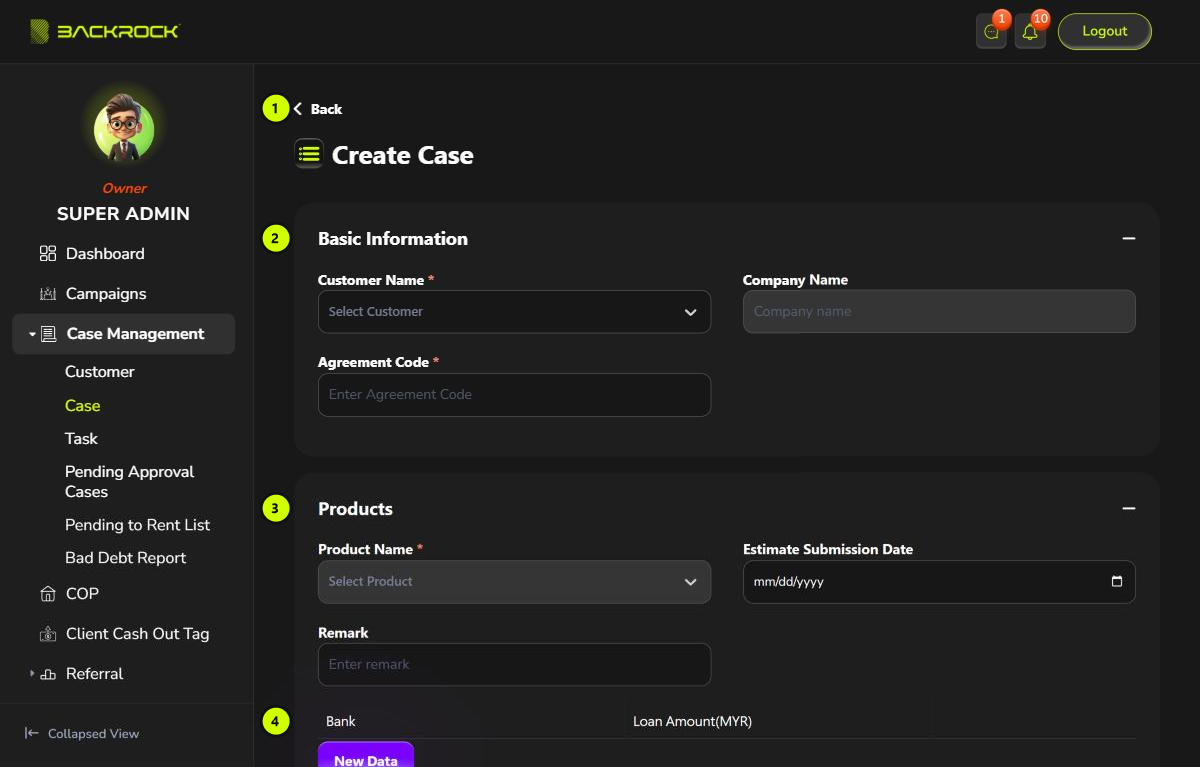The height and width of the screenshot is (767, 1200).
Task: Open the Select Product dropdown
Action: [514, 582]
